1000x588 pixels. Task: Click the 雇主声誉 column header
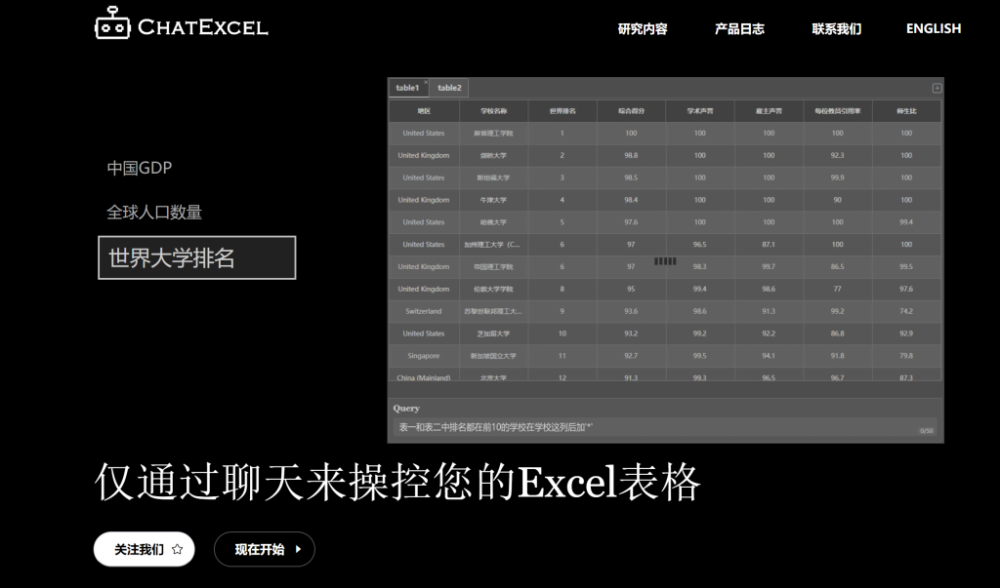point(769,111)
